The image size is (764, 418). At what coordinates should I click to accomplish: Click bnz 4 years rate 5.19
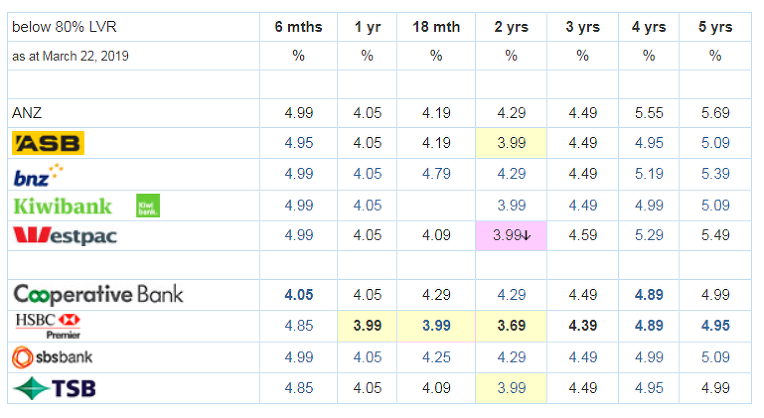pyautogui.click(x=649, y=174)
